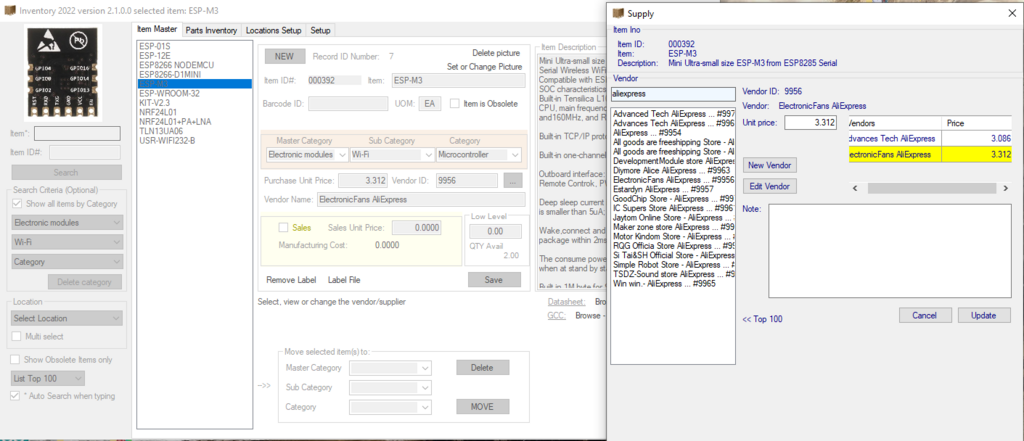This screenshot has width=1024, height=441.
Task: Toggle Auto Search when typing checkbox
Action: point(15,396)
